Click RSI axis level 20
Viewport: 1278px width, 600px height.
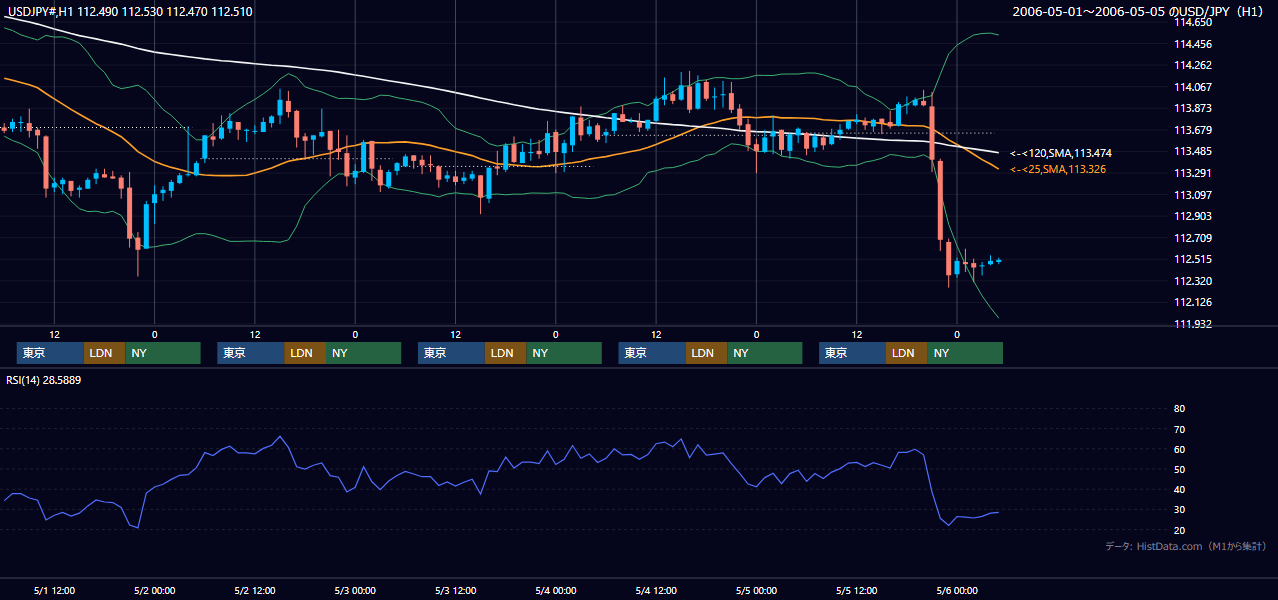pos(1179,530)
